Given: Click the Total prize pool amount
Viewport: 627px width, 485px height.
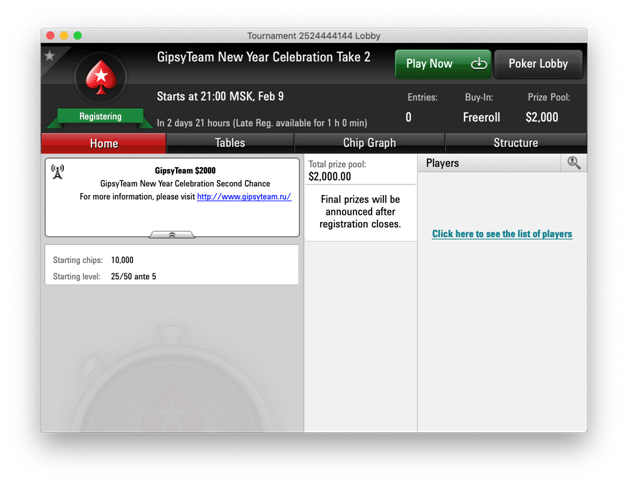Looking at the screenshot, I should tap(330, 176).
